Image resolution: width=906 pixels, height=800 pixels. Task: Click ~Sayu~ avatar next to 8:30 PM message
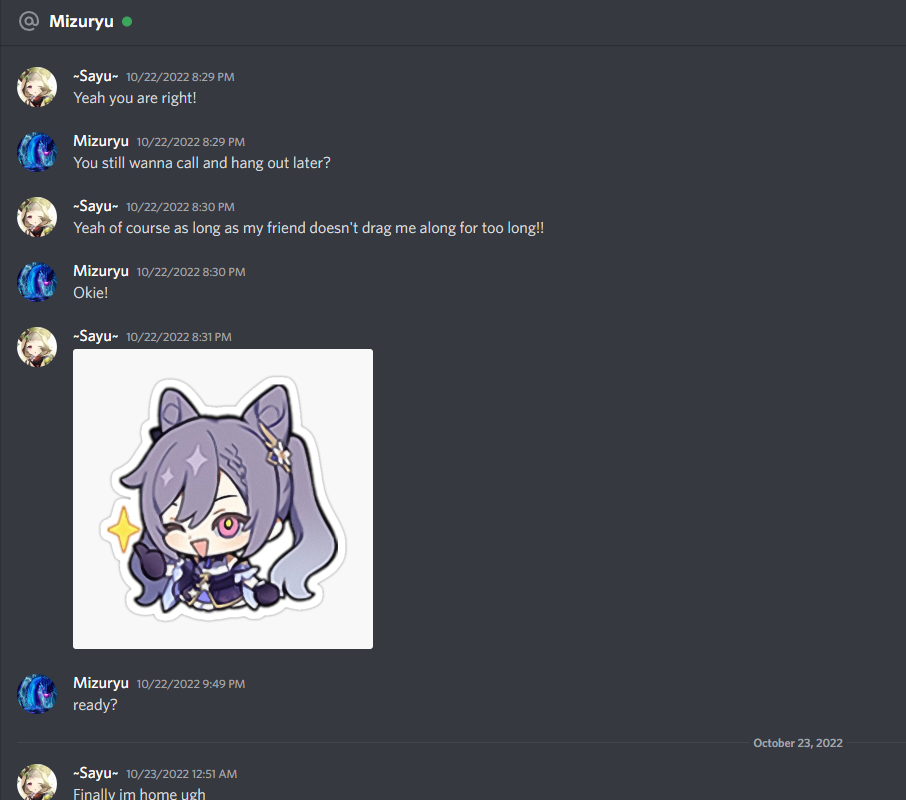coord(37,217)
